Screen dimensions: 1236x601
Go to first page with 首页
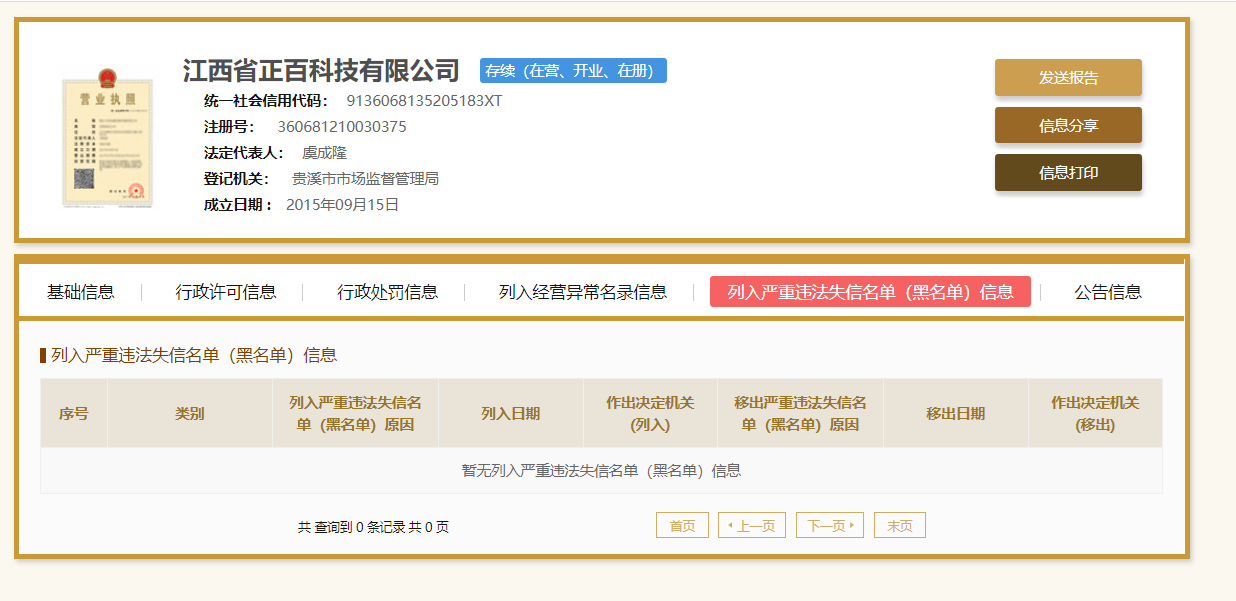(682, 525)
